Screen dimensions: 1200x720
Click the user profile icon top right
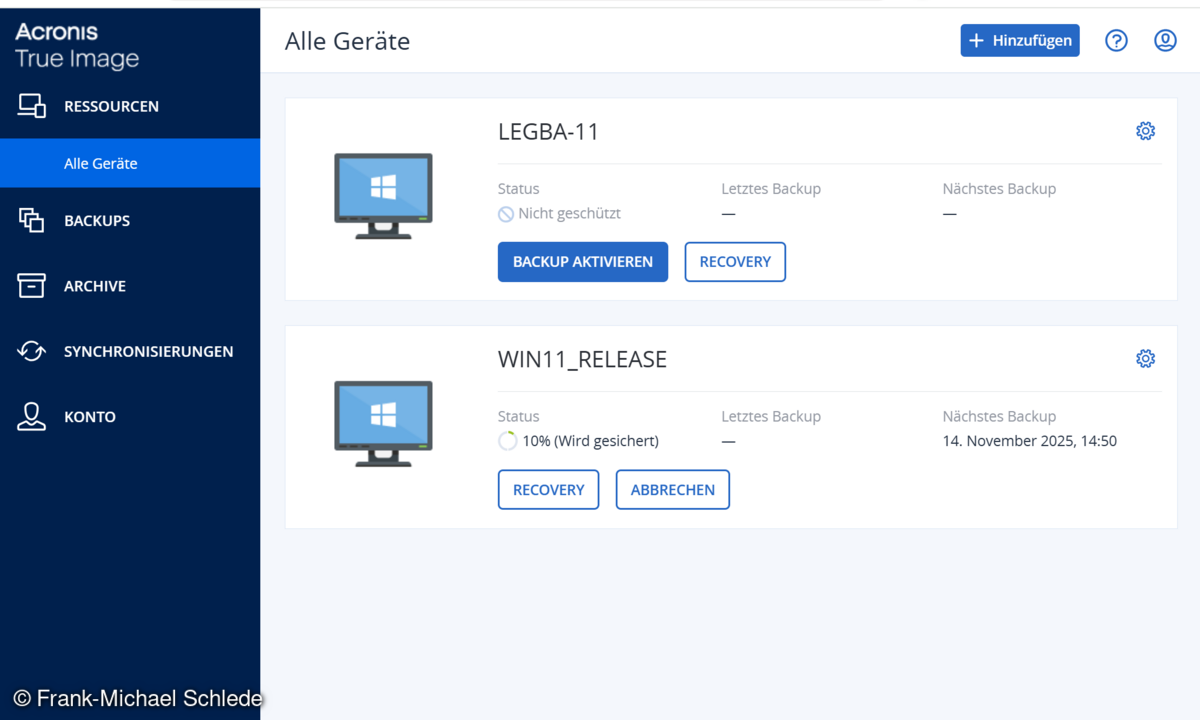[1165, 40]
